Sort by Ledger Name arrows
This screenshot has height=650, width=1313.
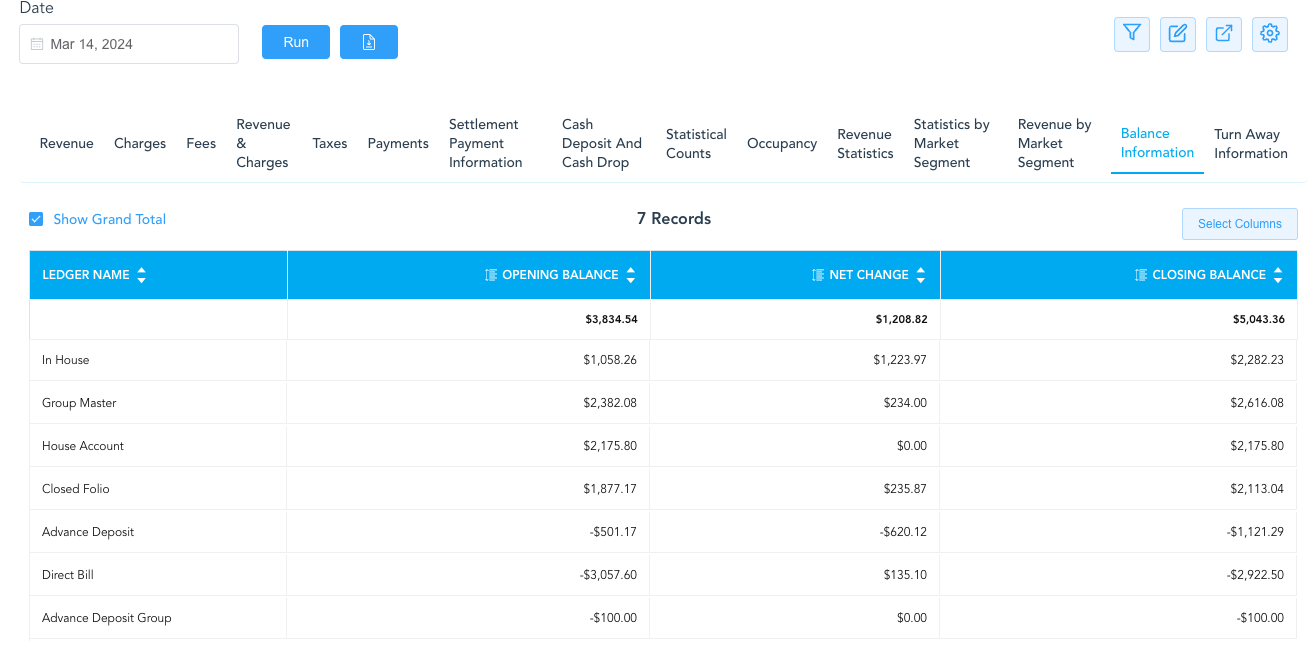(141, 275)
